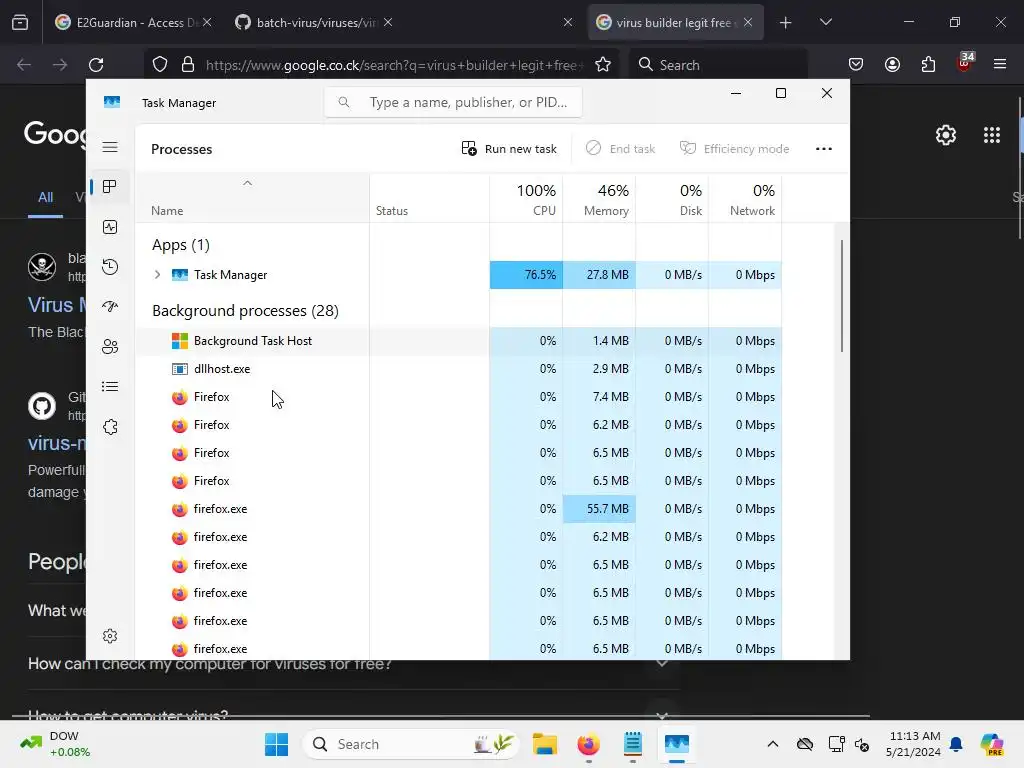Open Performance page icon in sidebar
This screenshot has height=768, width=1024.
tap(110, 227)
